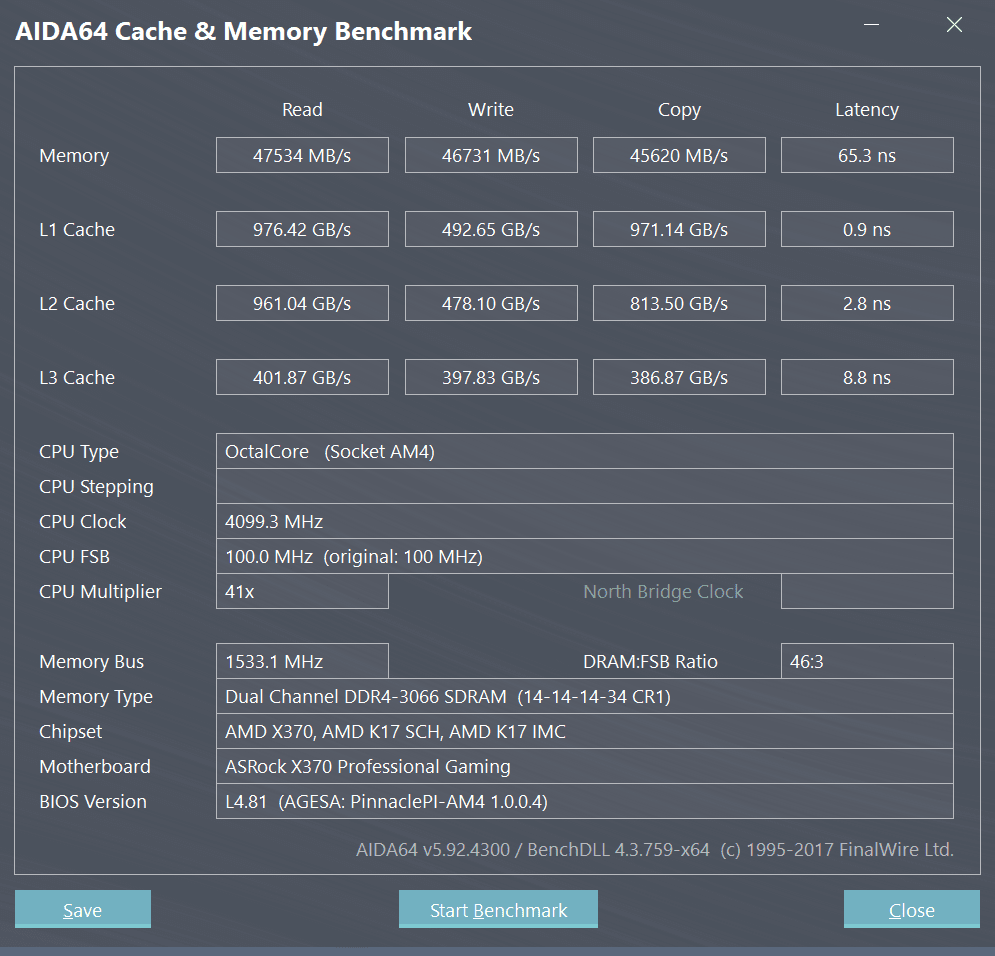Screen dimensions: 995x956
Task: Click L1 Cache Write 492.65 GB/s
Action: click(491, 229)
